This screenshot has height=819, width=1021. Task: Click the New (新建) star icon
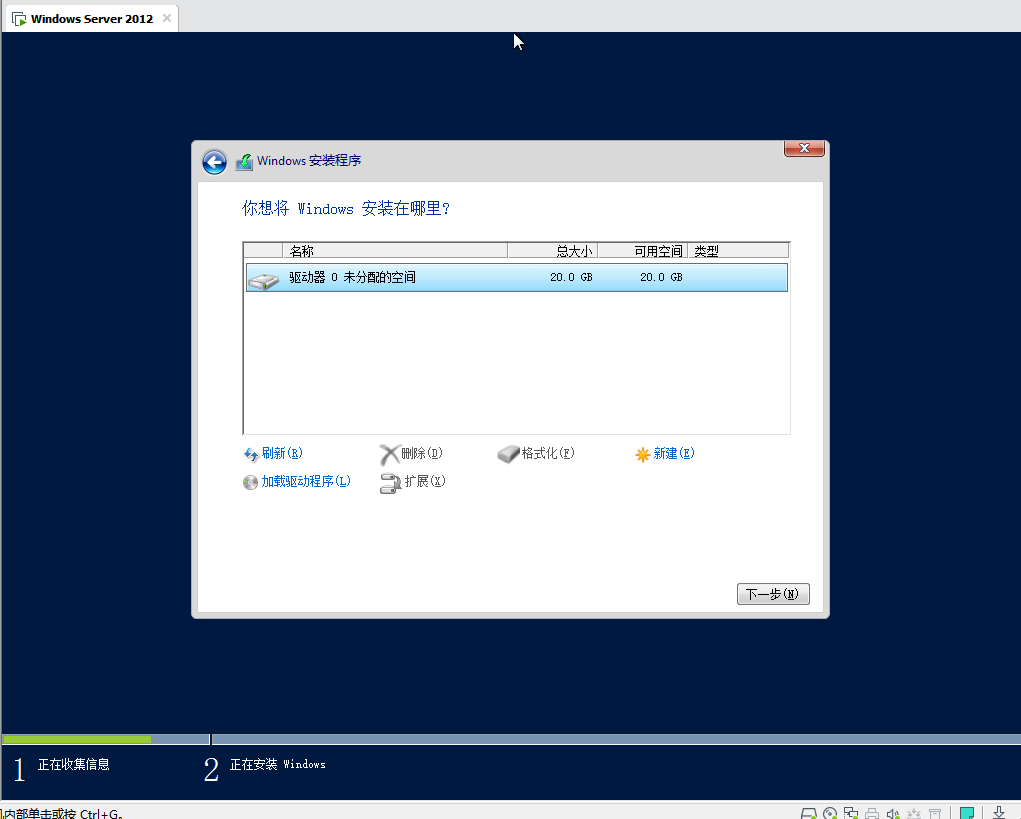tap(643, 455)
